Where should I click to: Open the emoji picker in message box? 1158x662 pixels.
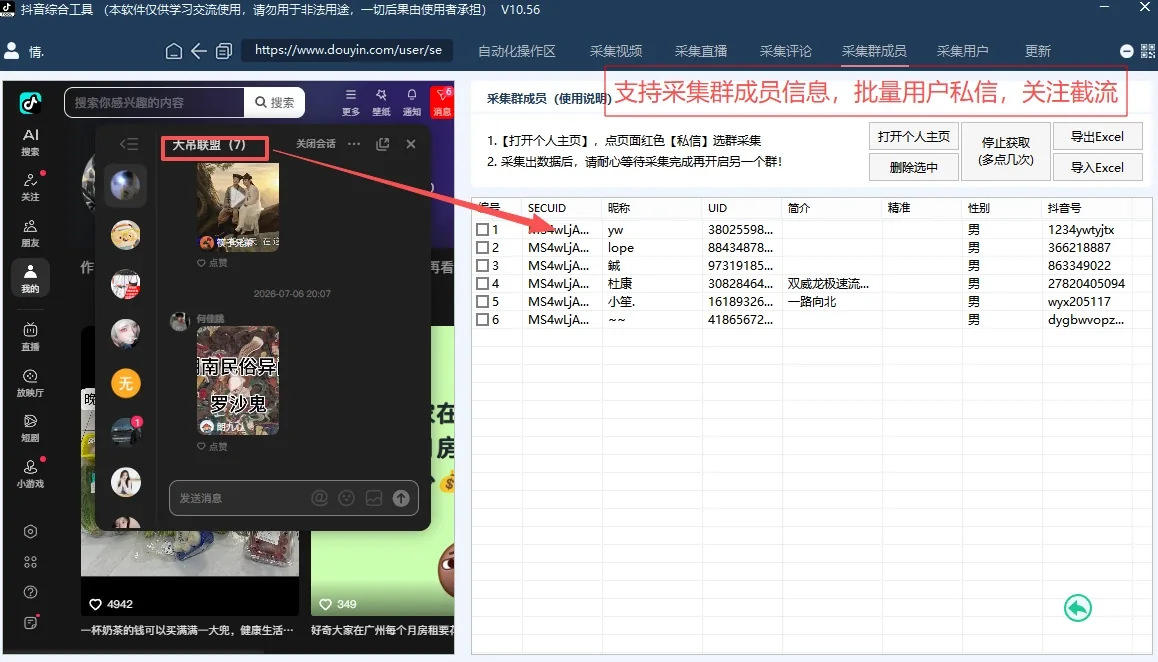(346, 498)
